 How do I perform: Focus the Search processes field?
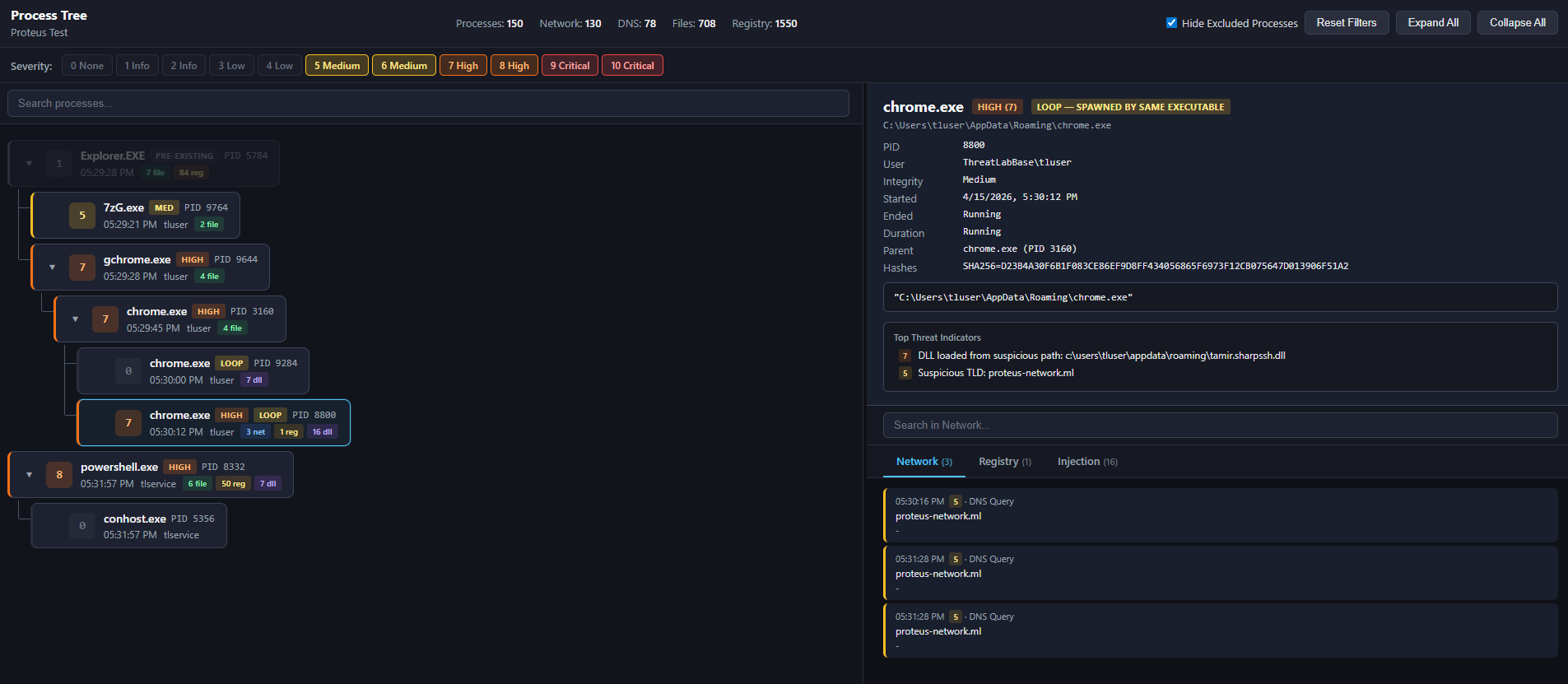point(428,104)
